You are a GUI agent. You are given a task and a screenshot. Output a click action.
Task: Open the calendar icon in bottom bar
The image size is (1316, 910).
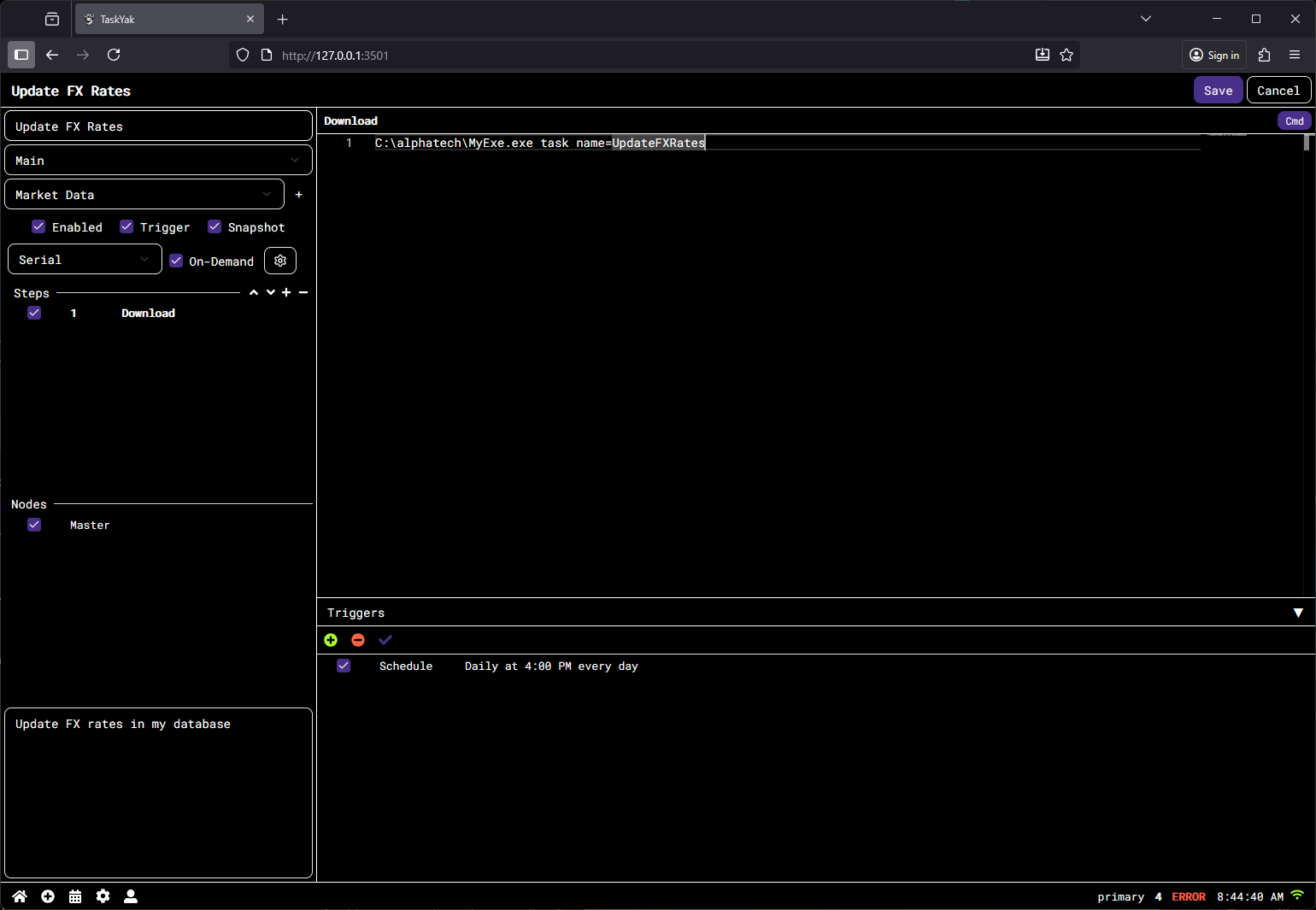click(x=75, y=895)
